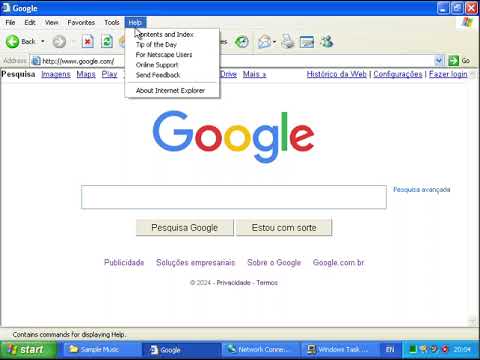Click the Messenger people icon in toolbar
This screenshot has width=480, height=360.
pyautogui.click(x=326, y=42)
